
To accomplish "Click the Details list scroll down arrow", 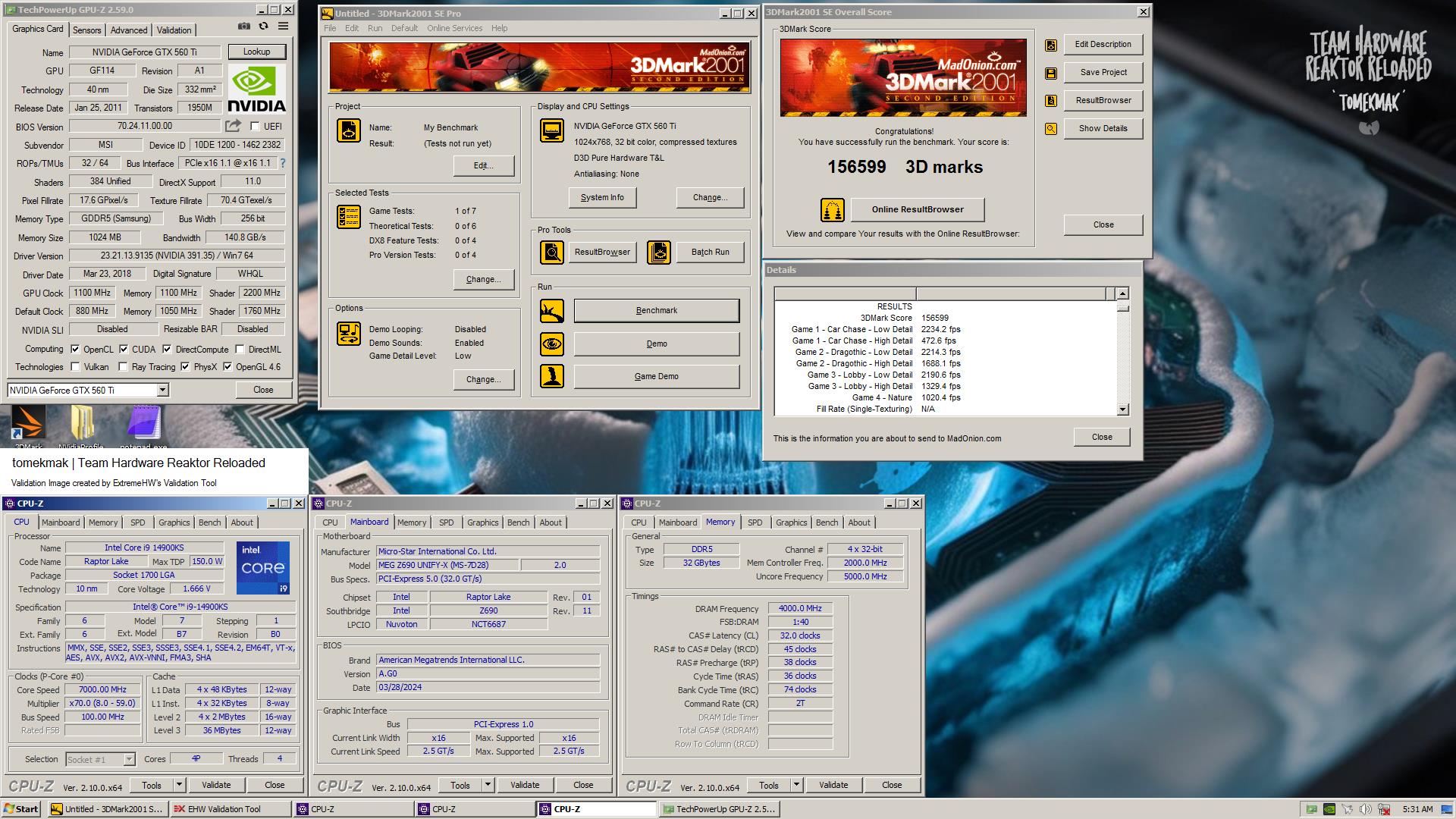I will click(x=1122, y=409).
